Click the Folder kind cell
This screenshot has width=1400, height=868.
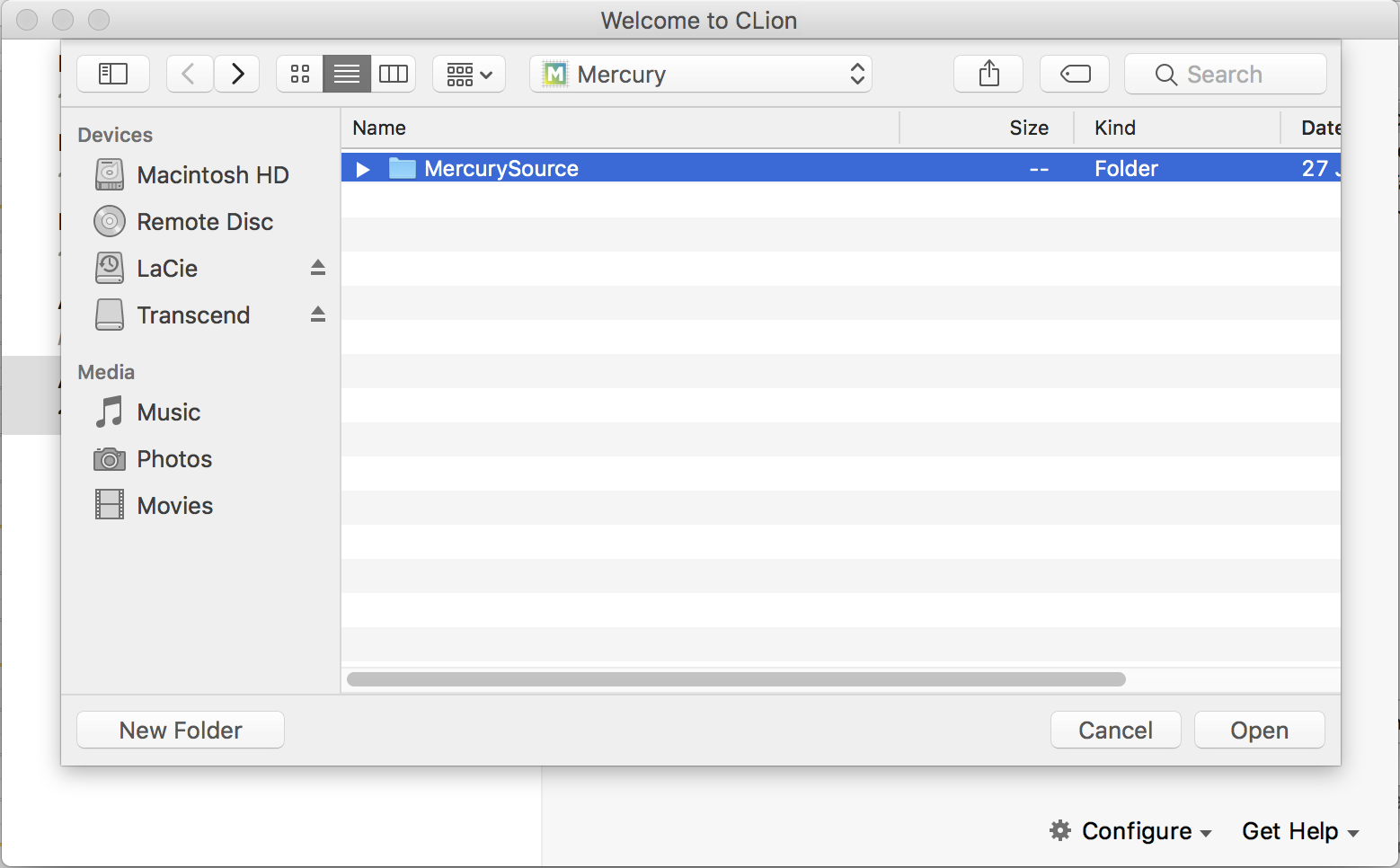pyautogui.click(x=1126, y=168)
